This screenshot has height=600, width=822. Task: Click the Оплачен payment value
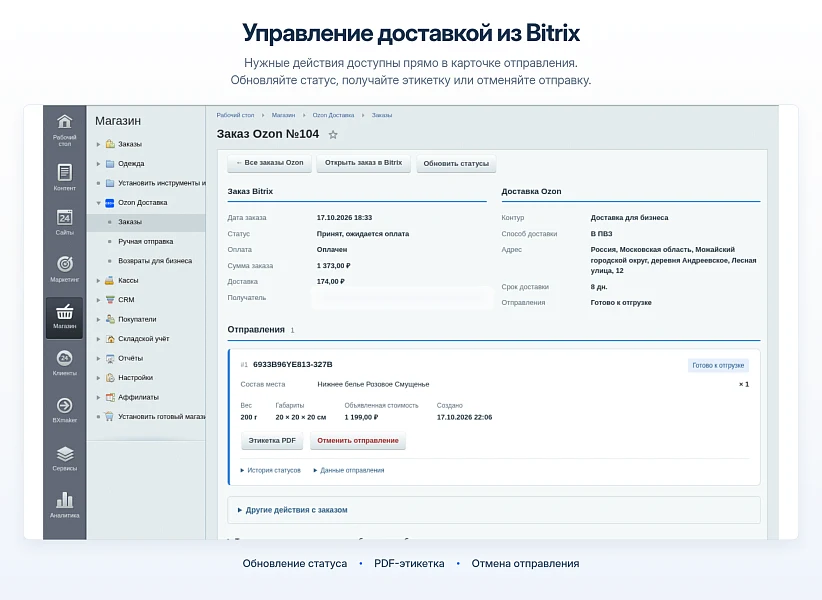pos(332,249)
